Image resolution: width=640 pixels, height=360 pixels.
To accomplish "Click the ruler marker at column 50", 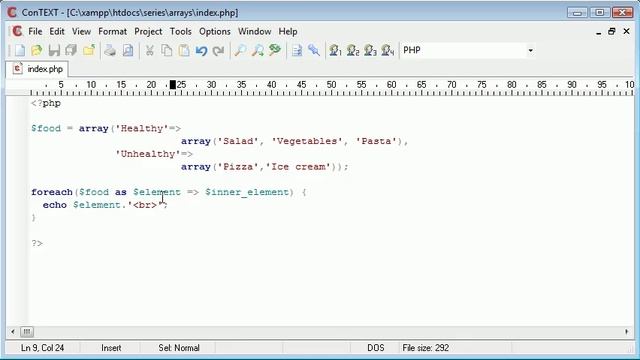I will click(331, 84).
